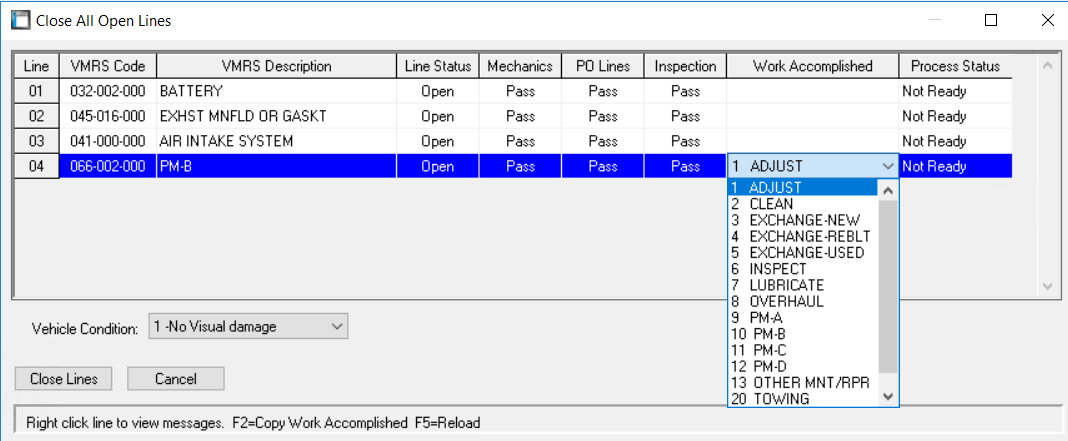The height and width of the screenshot is (441, 1068).
Task: Collapse the Work Accomplished ADJUST combo box
Action: click(x=887, y=167)
